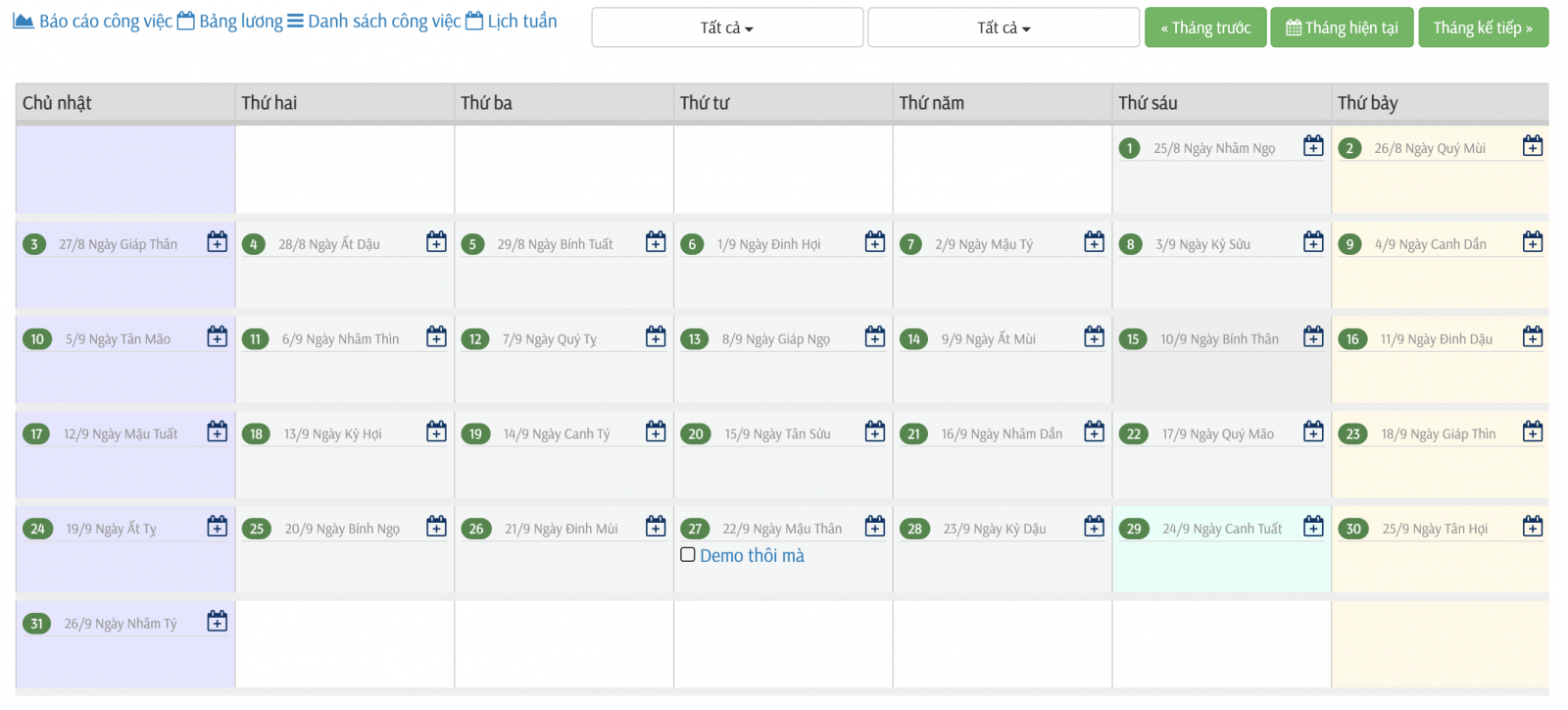Click the green day badge 27

pos(695,529)
